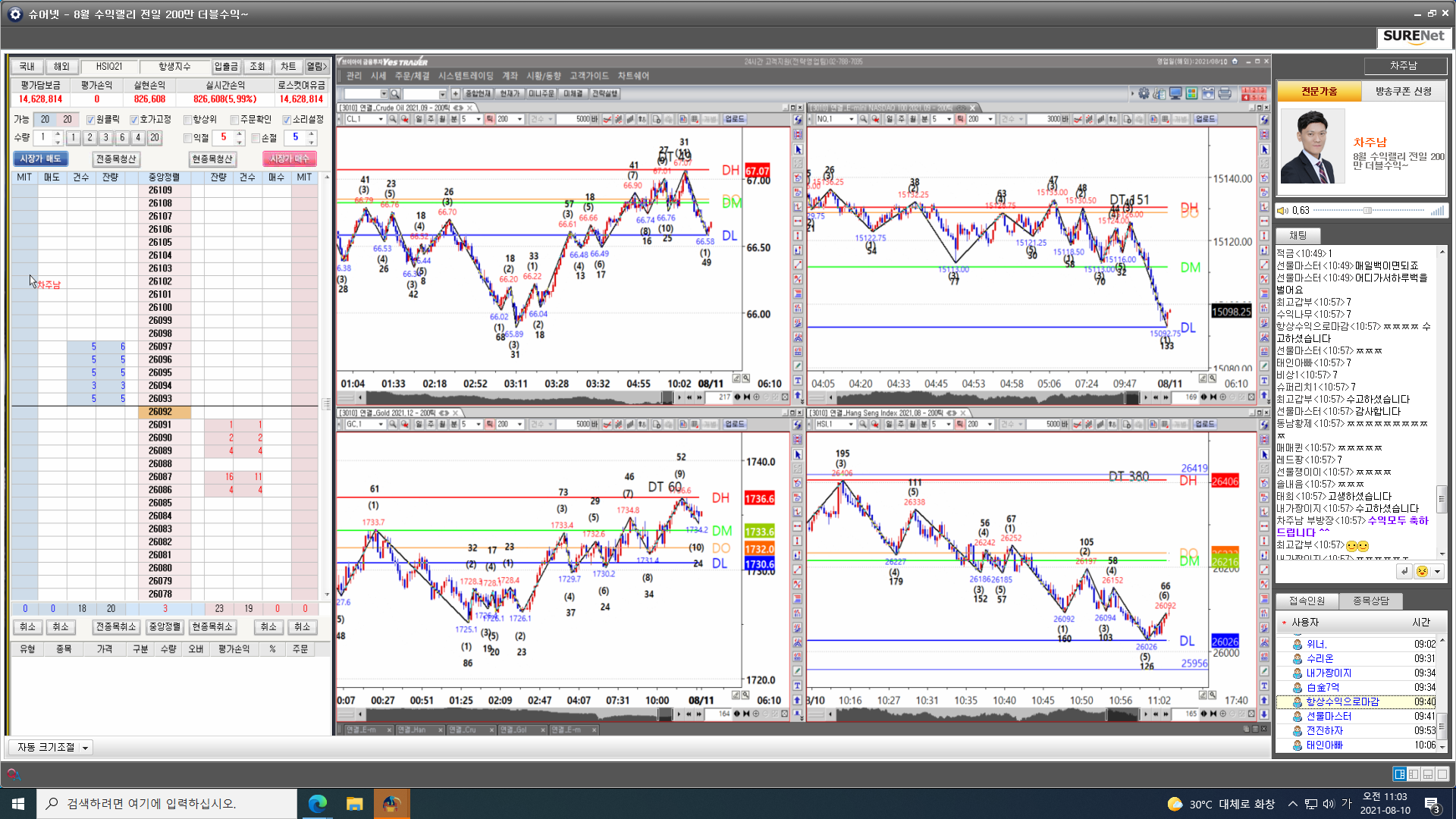Click 시장가 매도 button
This screenshot has height=819, width=1456.
coord(40,158)
